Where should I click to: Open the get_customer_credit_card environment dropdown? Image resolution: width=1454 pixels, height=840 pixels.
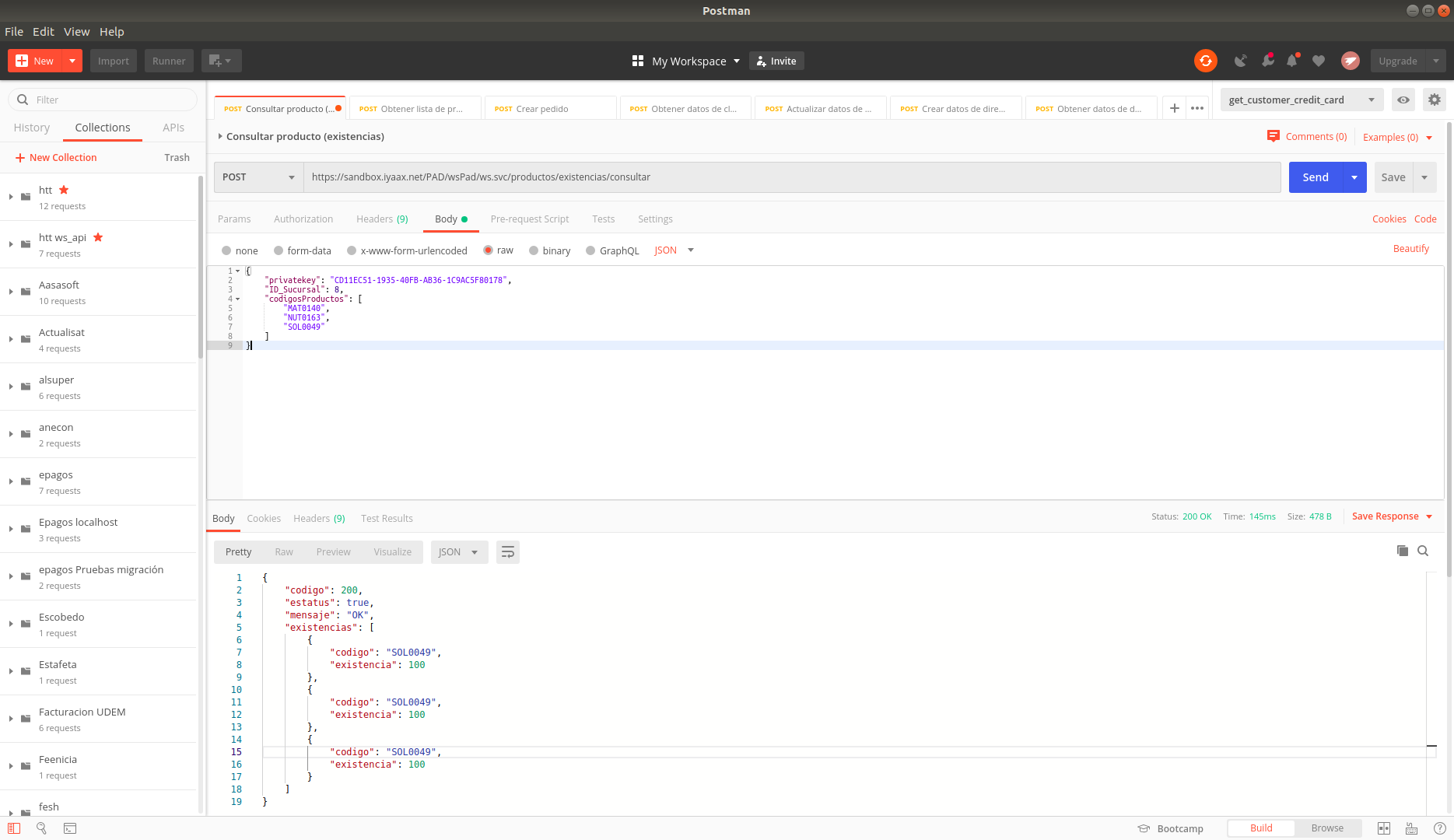pos(1302,100)
